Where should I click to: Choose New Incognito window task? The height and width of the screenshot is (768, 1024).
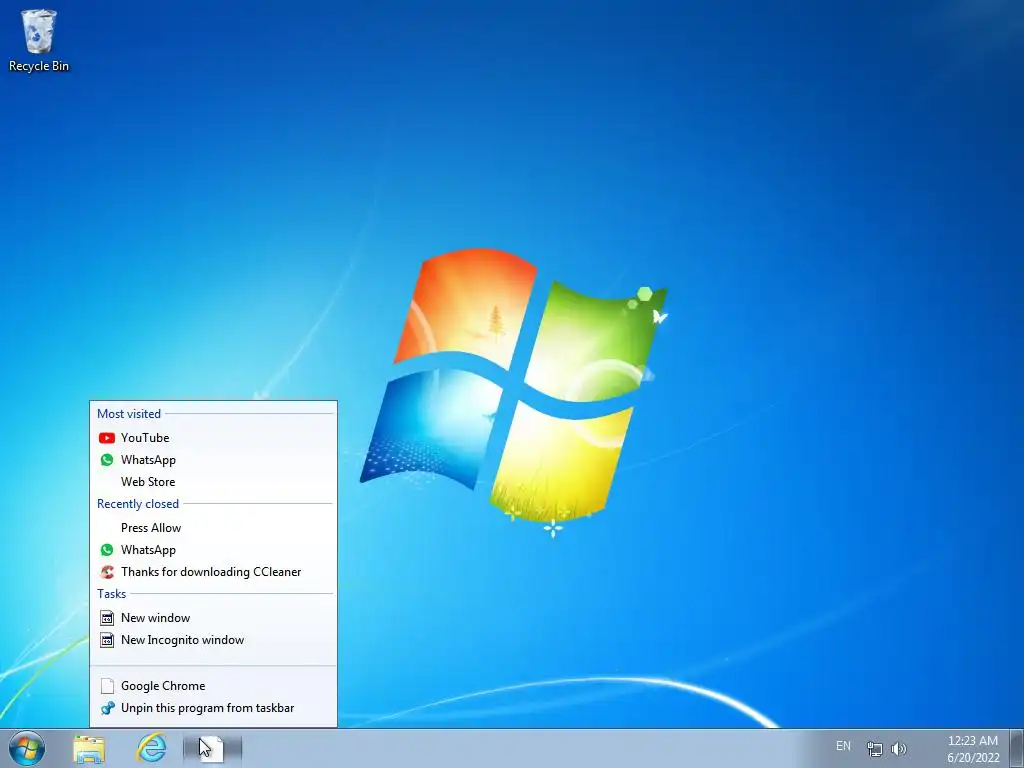213,640
